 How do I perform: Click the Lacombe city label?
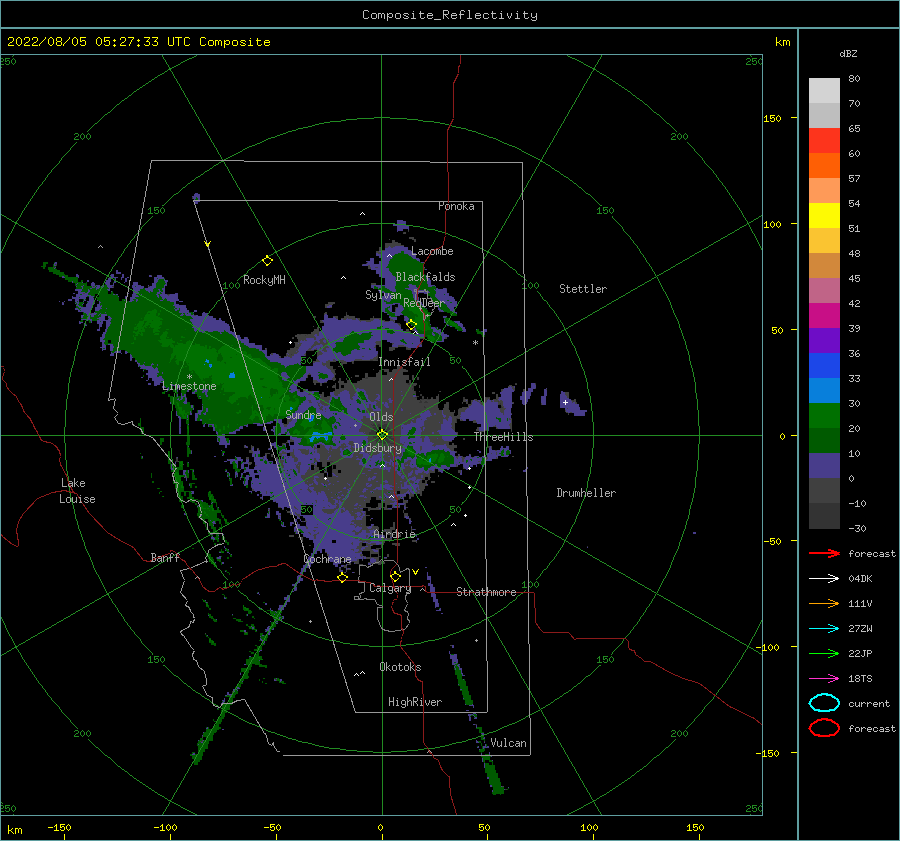(432, 251)
